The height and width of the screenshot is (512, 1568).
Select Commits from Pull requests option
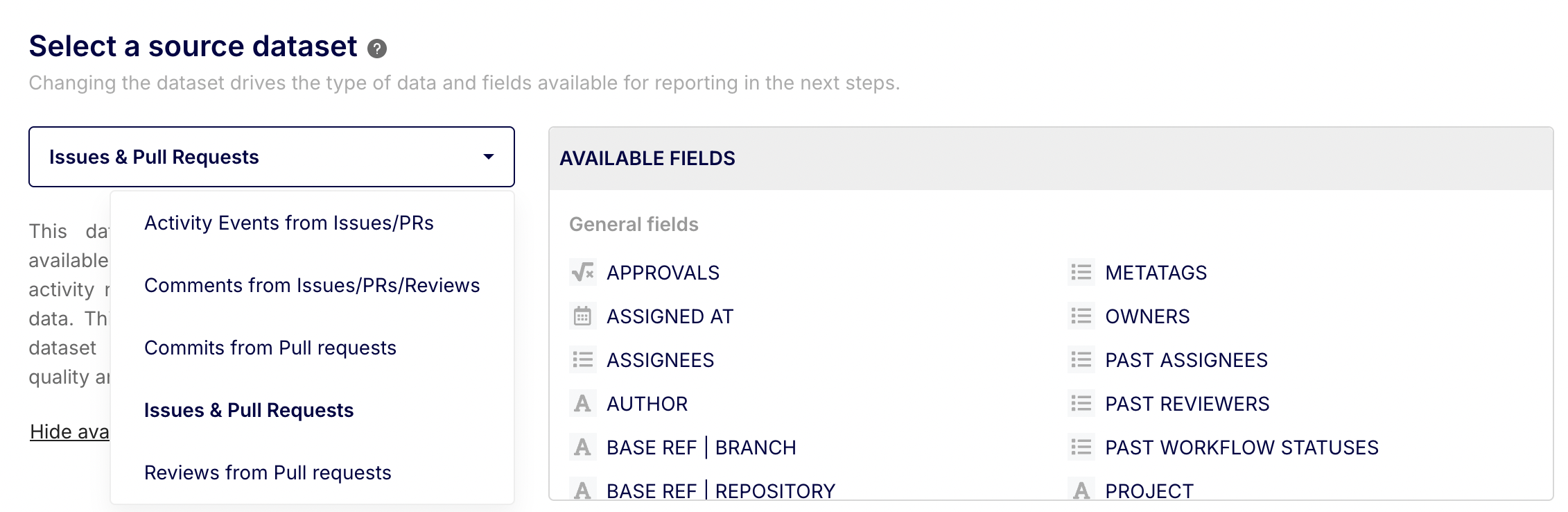click(x=270, y=348)
